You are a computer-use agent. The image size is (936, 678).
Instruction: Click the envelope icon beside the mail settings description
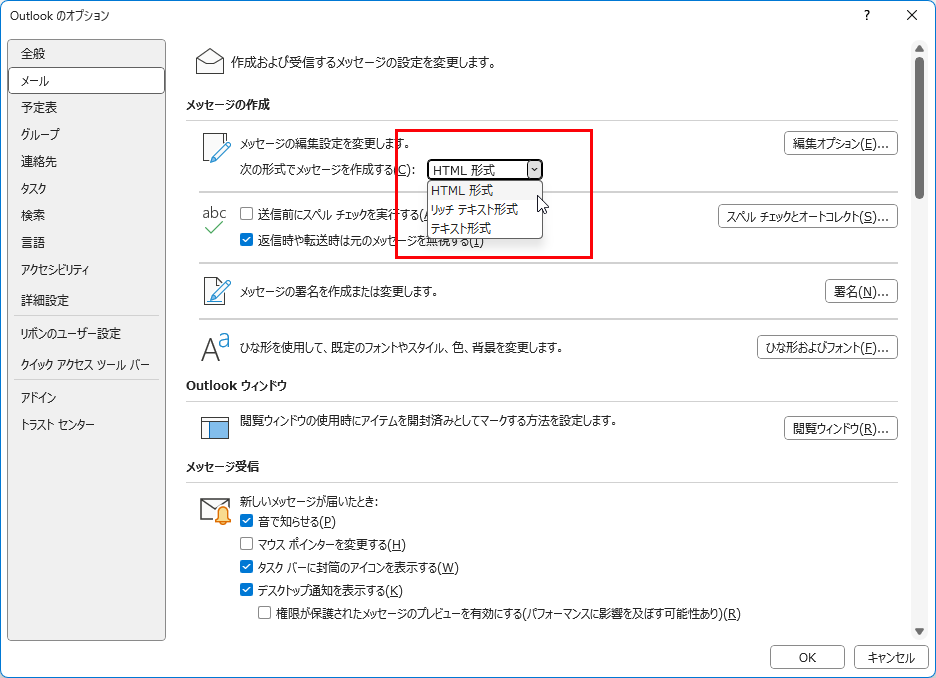click(x=210, y=61)
